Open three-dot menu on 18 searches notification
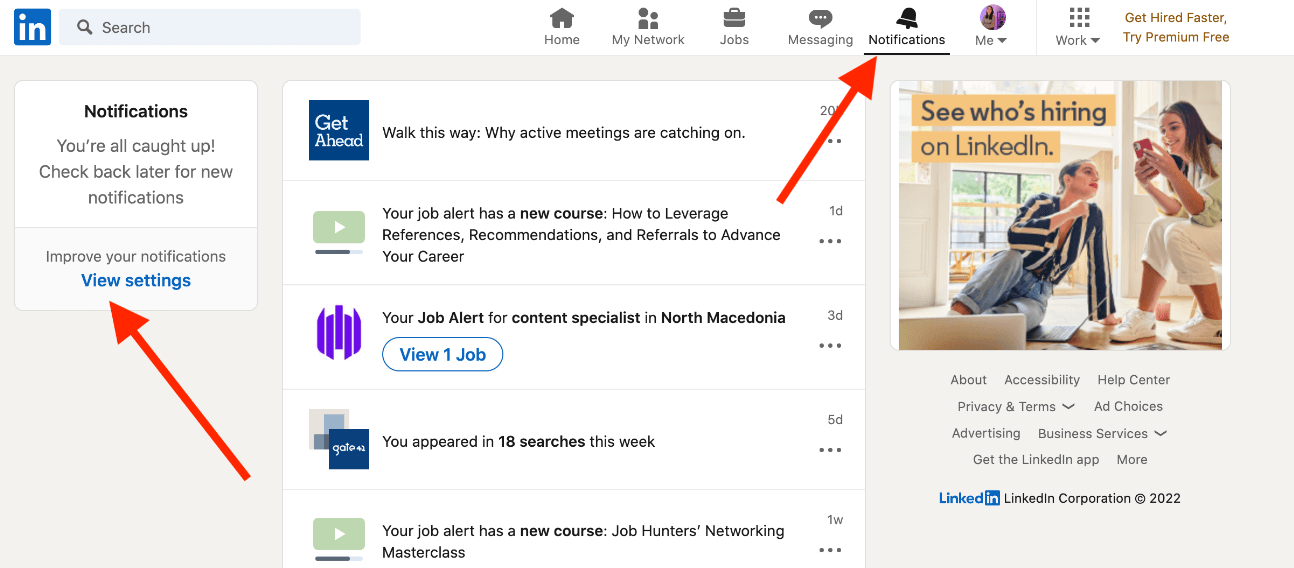The image size is (1294, 568). click(830, 450)
